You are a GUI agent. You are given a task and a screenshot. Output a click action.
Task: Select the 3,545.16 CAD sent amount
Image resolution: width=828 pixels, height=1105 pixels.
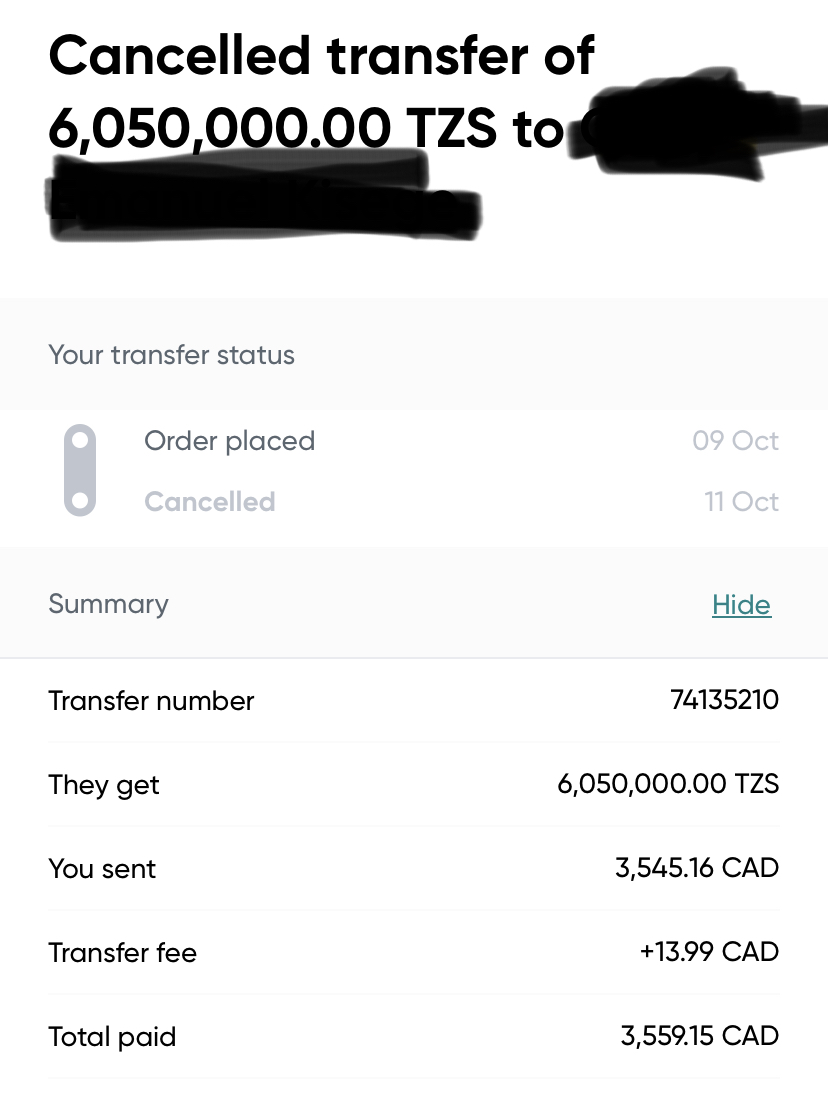696,868
